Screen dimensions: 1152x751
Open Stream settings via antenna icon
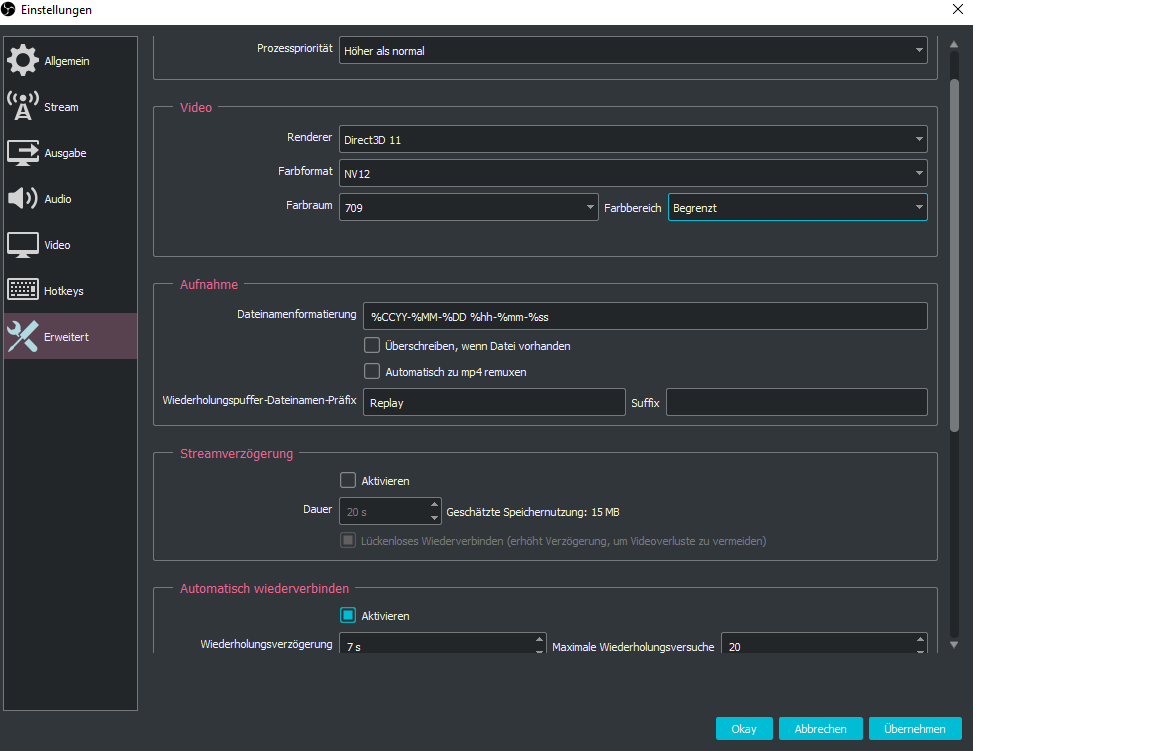pos(22,107)
